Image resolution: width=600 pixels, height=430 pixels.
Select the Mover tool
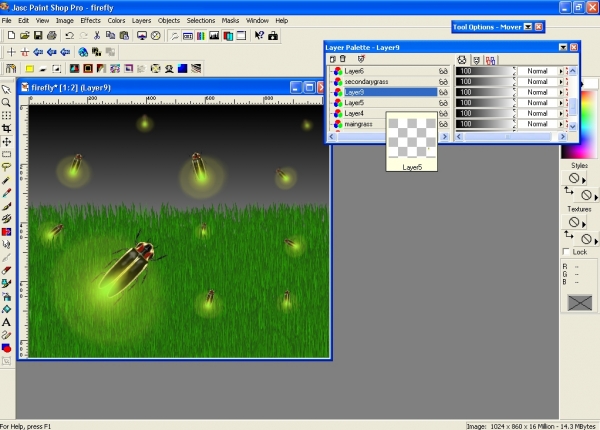click(6, 142)
